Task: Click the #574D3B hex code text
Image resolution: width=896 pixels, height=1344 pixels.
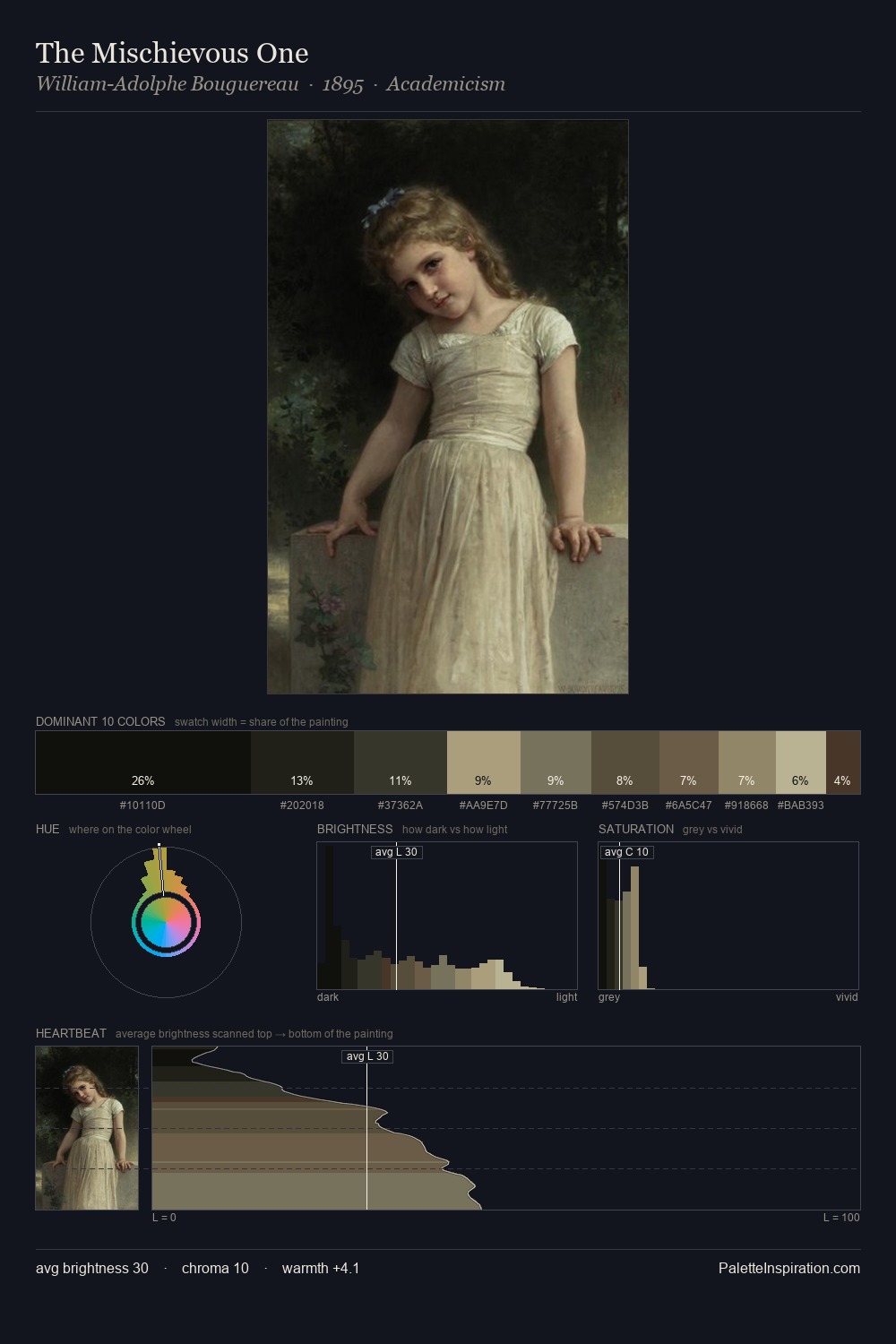Action: [625, 806]
